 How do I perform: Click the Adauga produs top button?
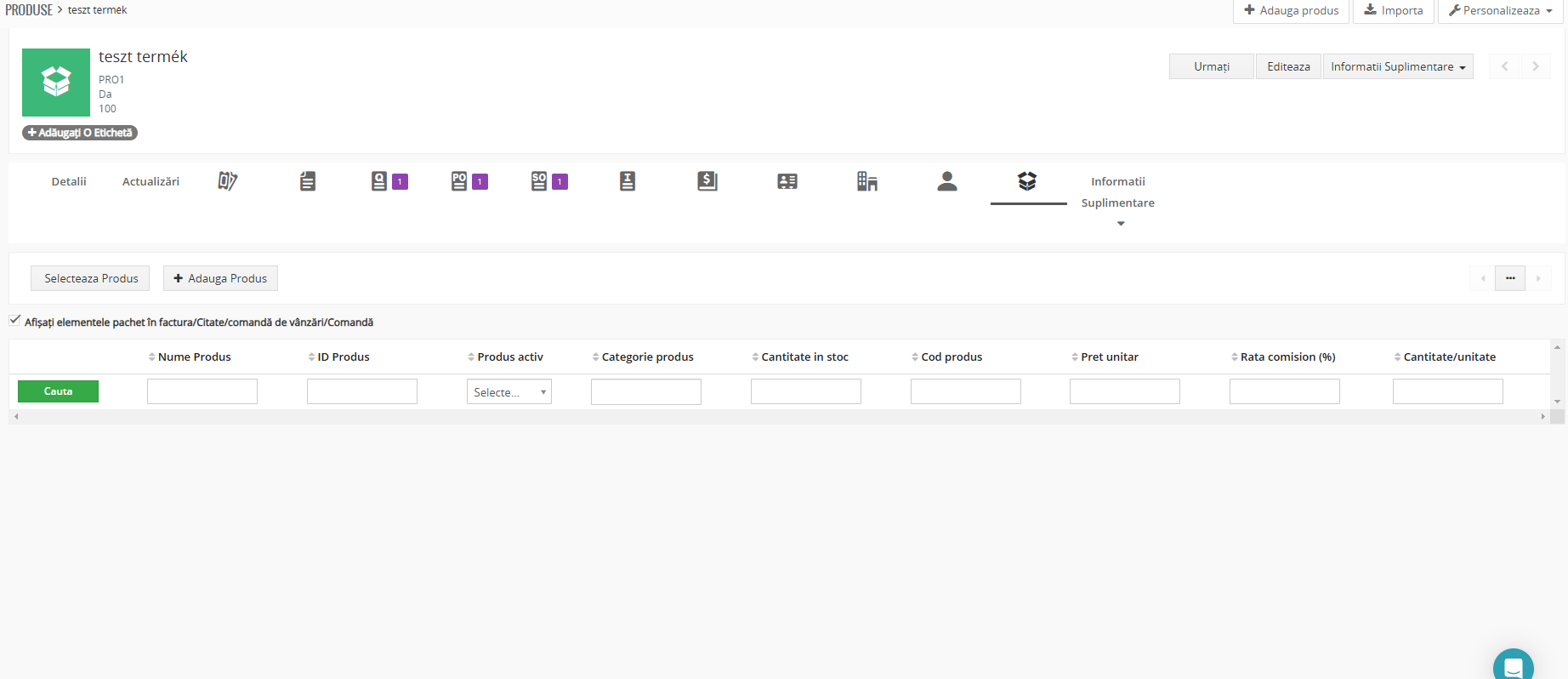tap(1291, 10)
